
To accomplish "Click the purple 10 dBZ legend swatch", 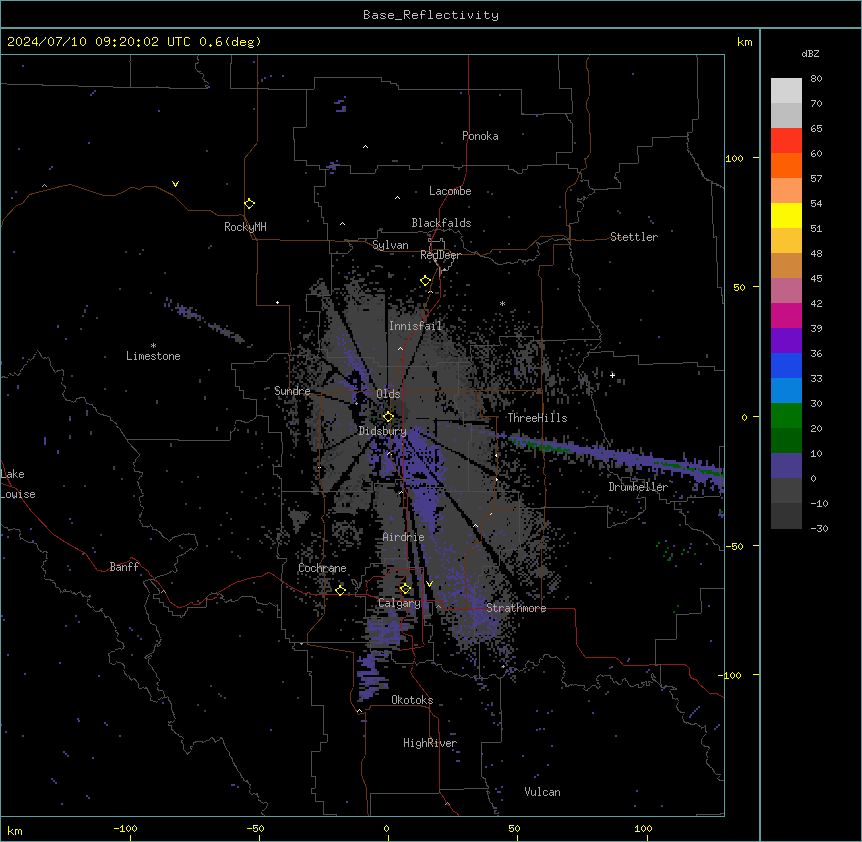I will pos(786,466).
